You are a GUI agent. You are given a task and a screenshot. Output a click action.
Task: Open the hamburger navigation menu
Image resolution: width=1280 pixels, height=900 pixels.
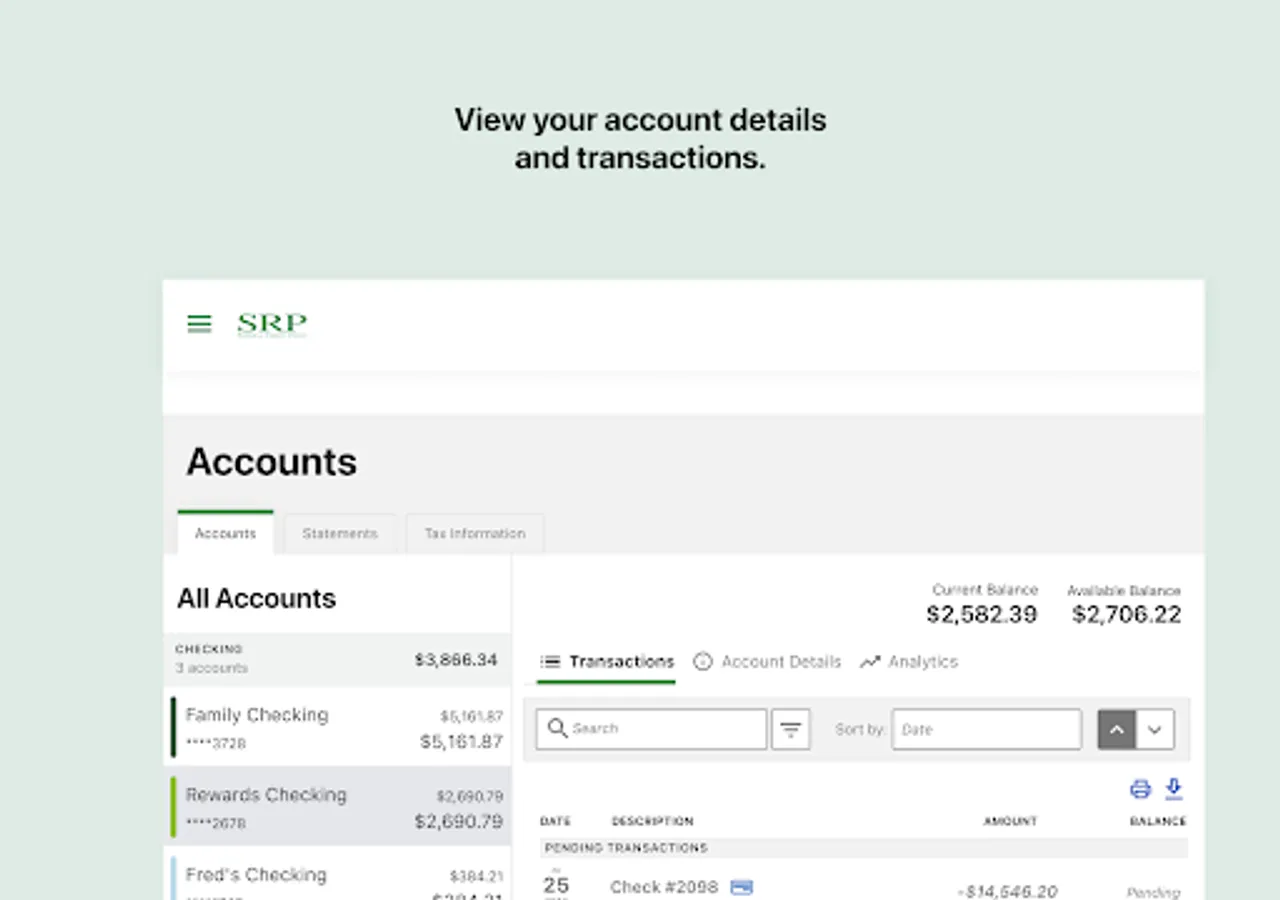click(x=199, y=323)
